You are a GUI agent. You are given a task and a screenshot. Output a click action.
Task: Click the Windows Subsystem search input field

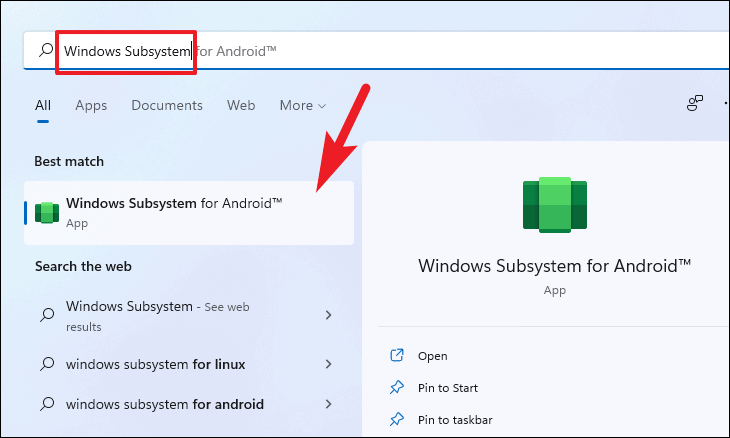click(376, 51)
